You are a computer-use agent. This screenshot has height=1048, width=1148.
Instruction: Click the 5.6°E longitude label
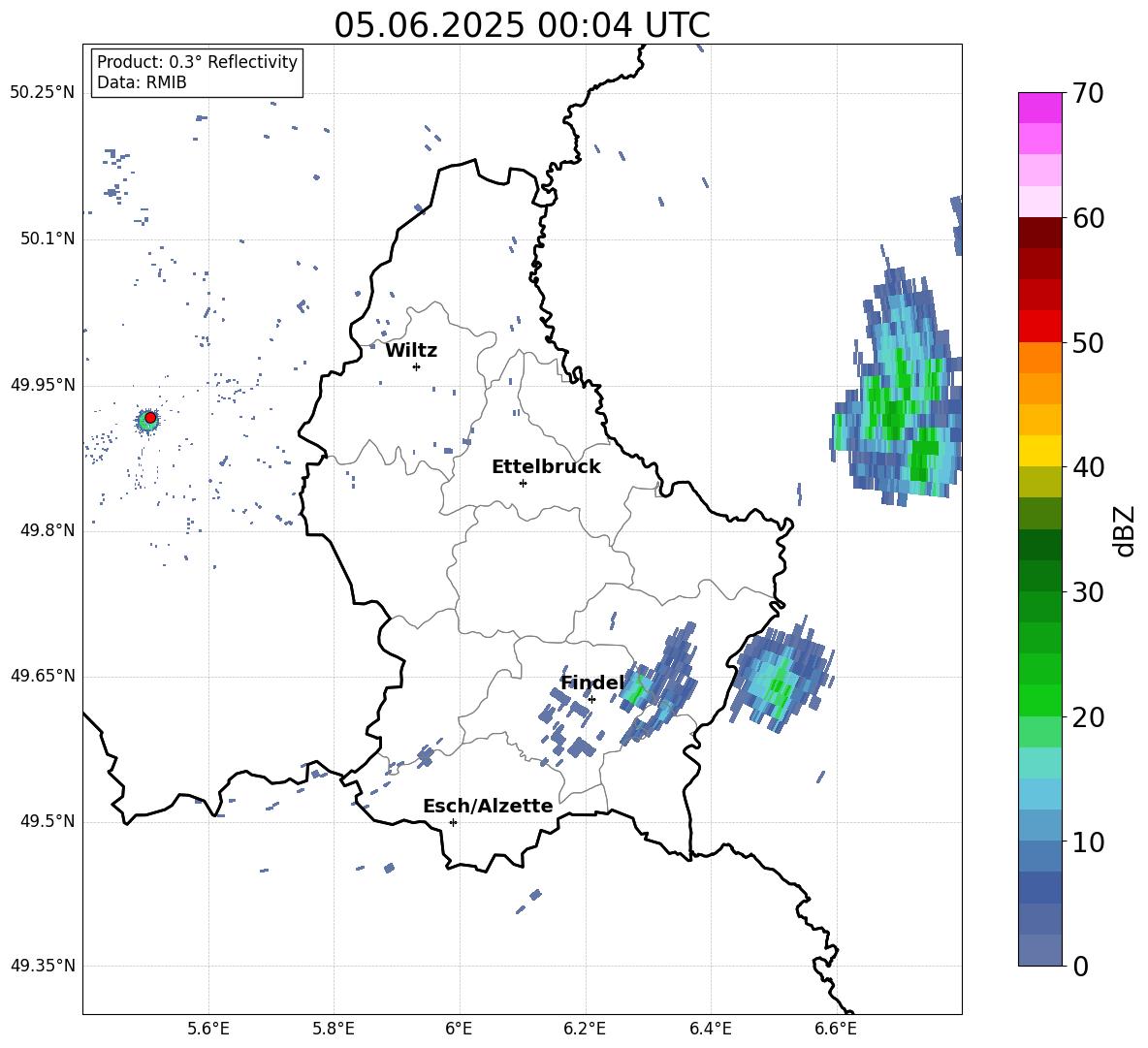208,1029
